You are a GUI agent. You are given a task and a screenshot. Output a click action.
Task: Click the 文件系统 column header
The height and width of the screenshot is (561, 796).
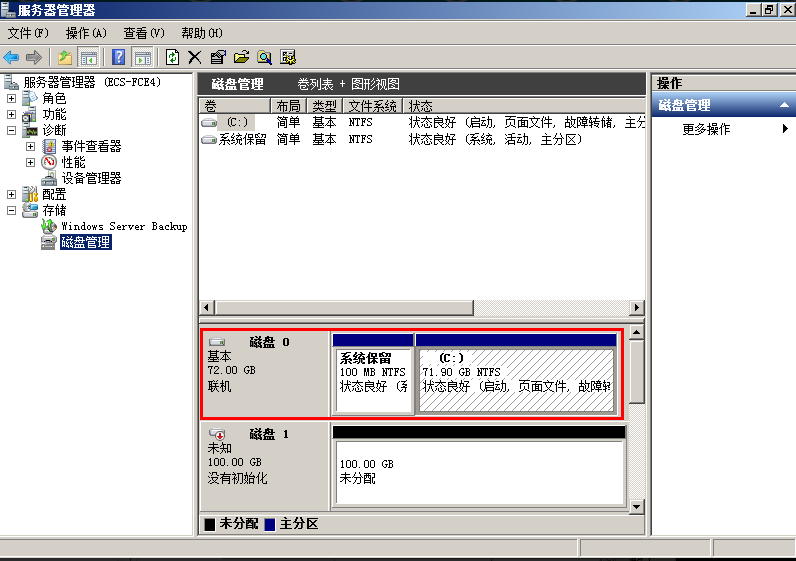pyautogui.click(x=372, y=106)
